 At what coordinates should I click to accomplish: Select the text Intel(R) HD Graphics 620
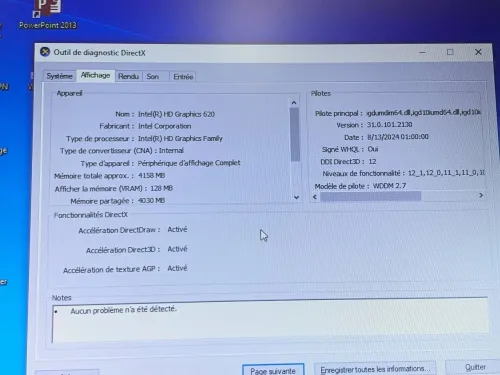(x=176, y=114)
